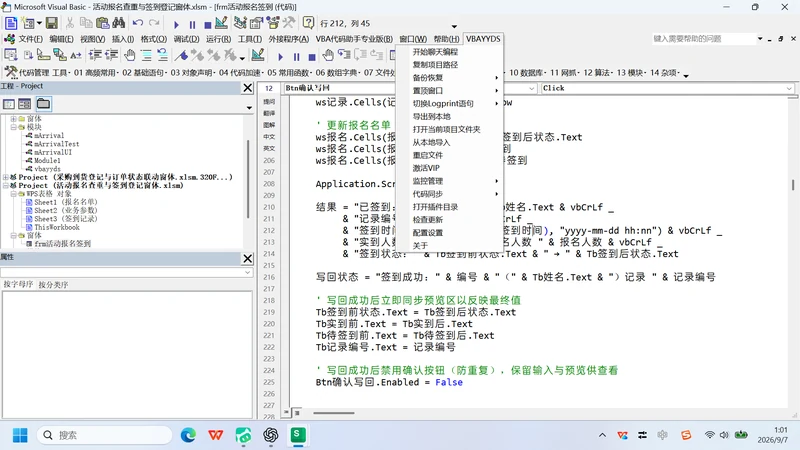The image size is (800, 450).
Task: Click the code pane vertical scrollbar thumb
Action: pos(793,185)
